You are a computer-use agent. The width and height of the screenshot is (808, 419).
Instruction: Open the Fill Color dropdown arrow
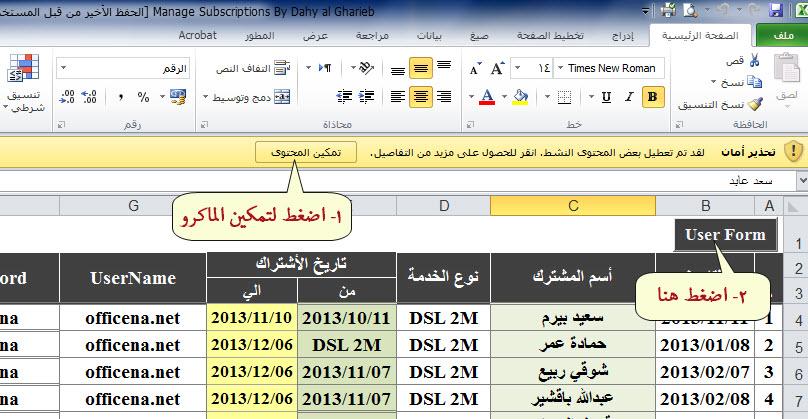coord(504,97)
